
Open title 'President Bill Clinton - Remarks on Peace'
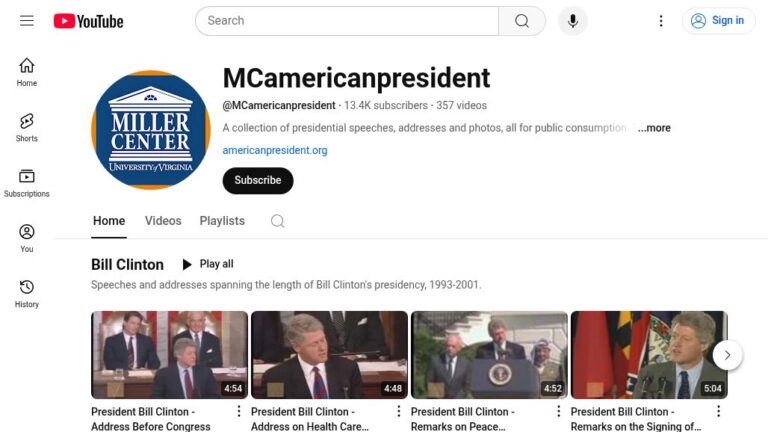point(463,419)
